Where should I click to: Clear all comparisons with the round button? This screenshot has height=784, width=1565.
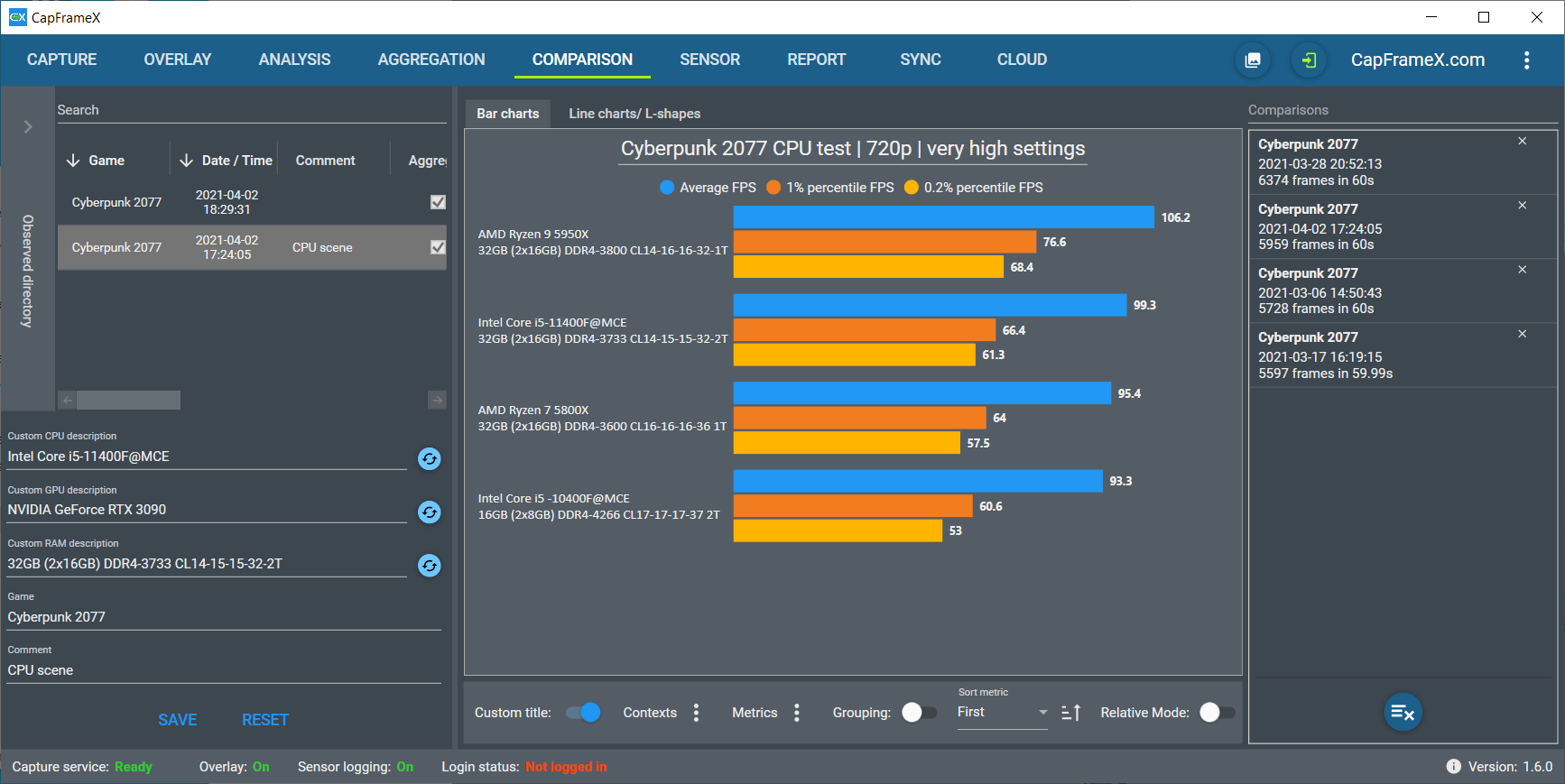(1403, 713)
